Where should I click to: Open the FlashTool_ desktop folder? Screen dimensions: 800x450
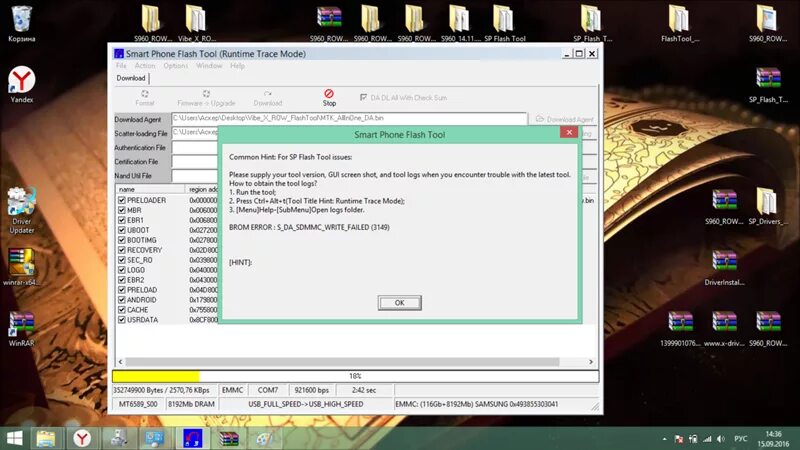[680, 23]
